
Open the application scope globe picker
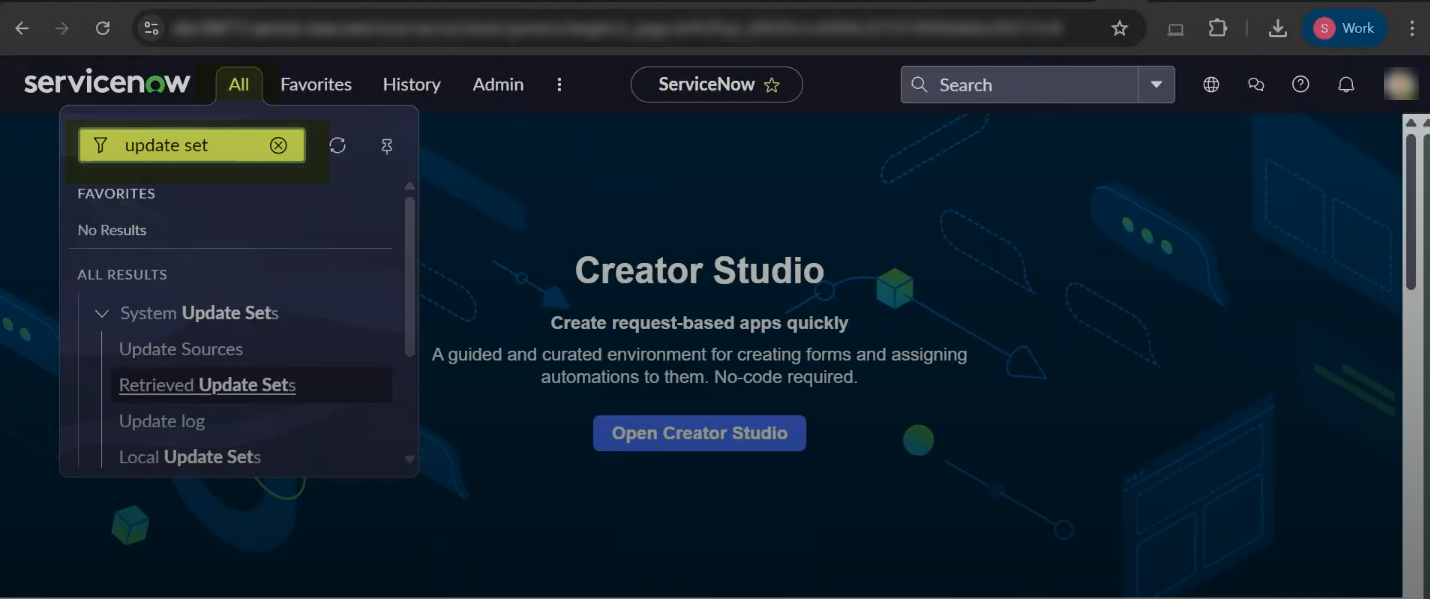1211,85
